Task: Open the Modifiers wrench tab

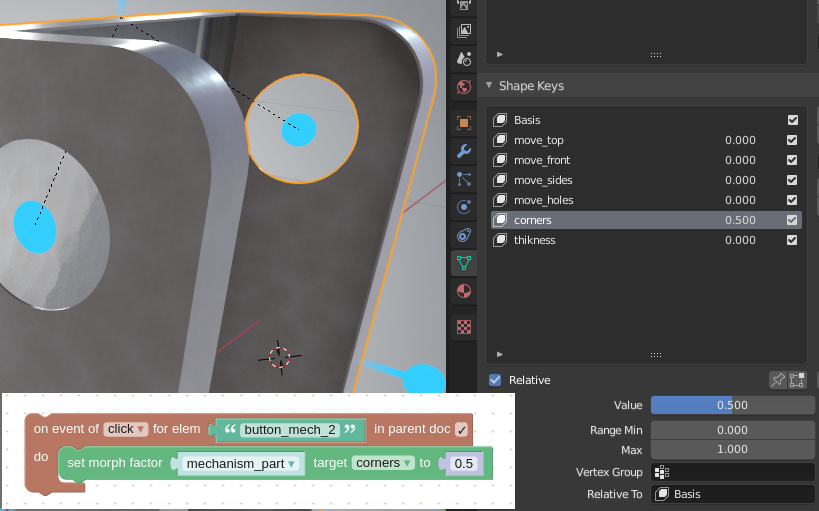Action: [463, 151]
